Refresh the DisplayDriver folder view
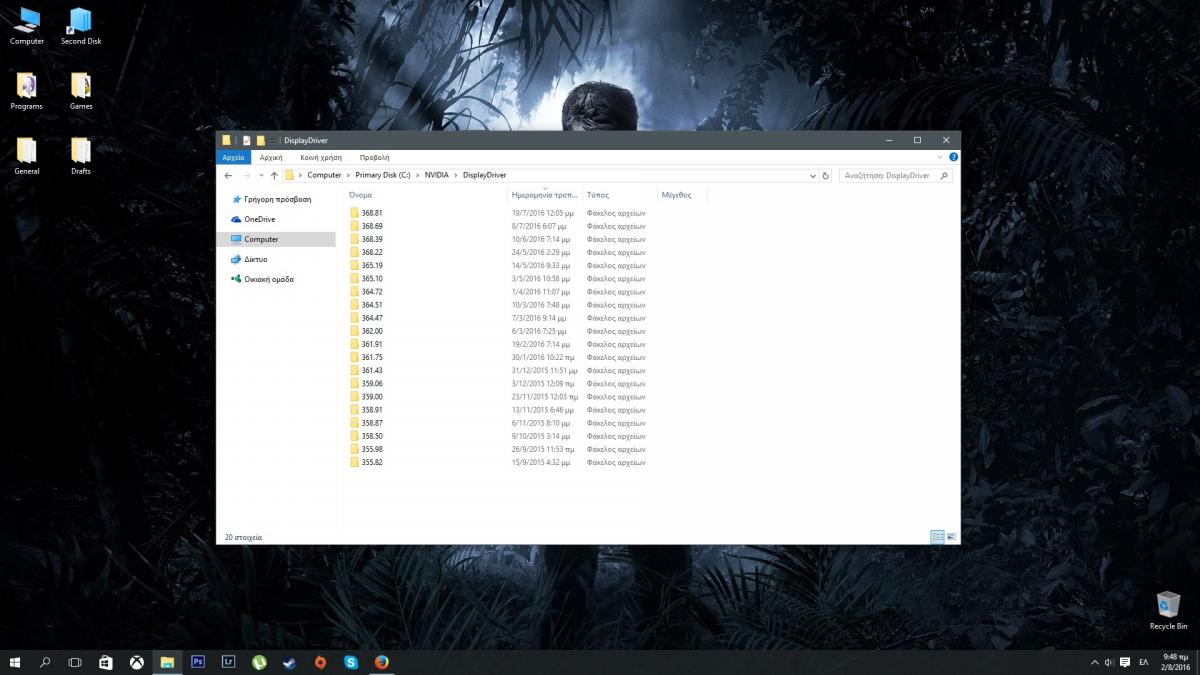This screenshot has height=675, width=1200. pos(825,176)
